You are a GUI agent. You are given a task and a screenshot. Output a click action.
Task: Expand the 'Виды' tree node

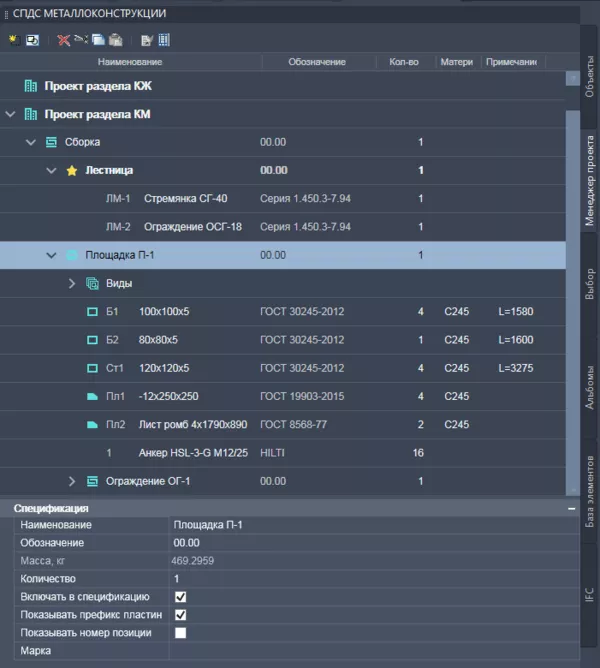[72, 284]
